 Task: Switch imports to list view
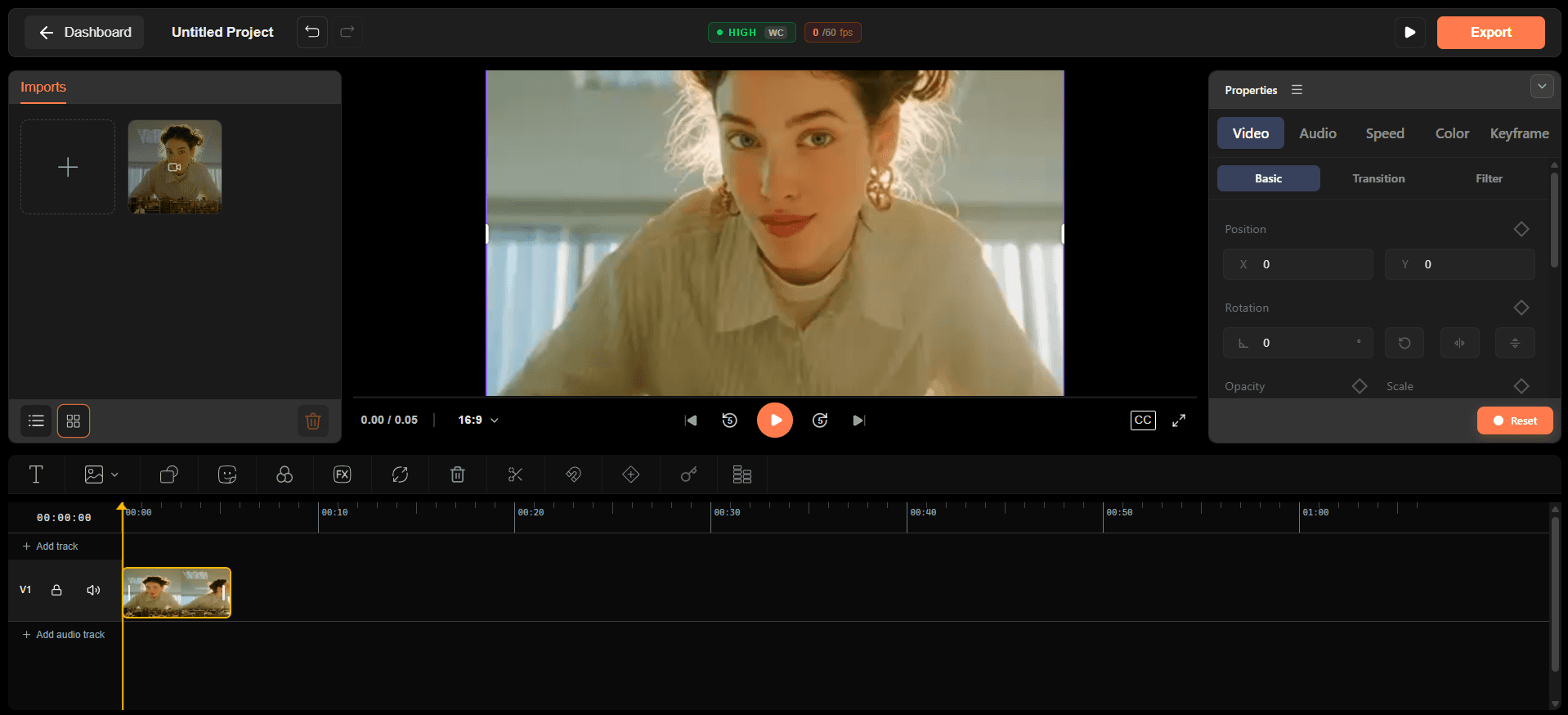36,421
